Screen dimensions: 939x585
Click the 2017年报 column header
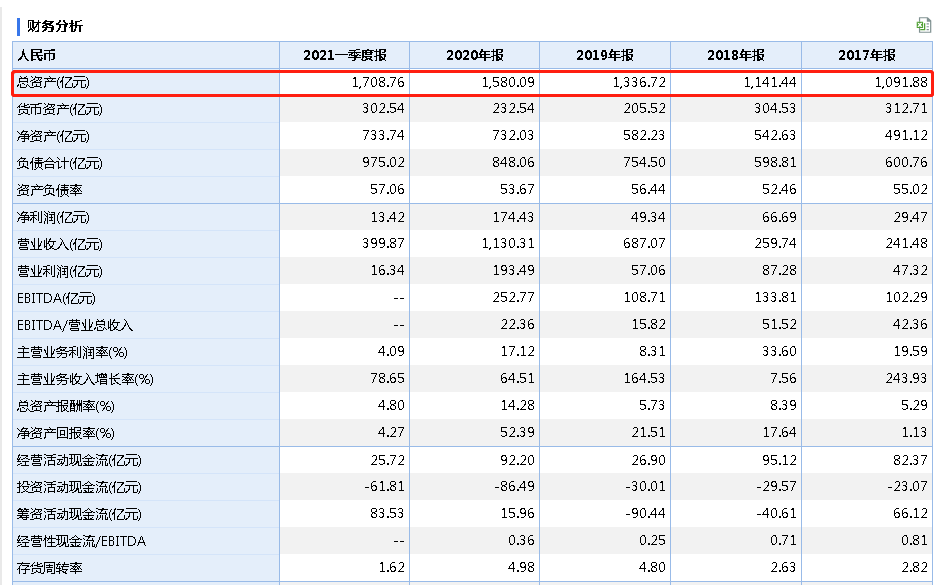(x=866, y=55)
